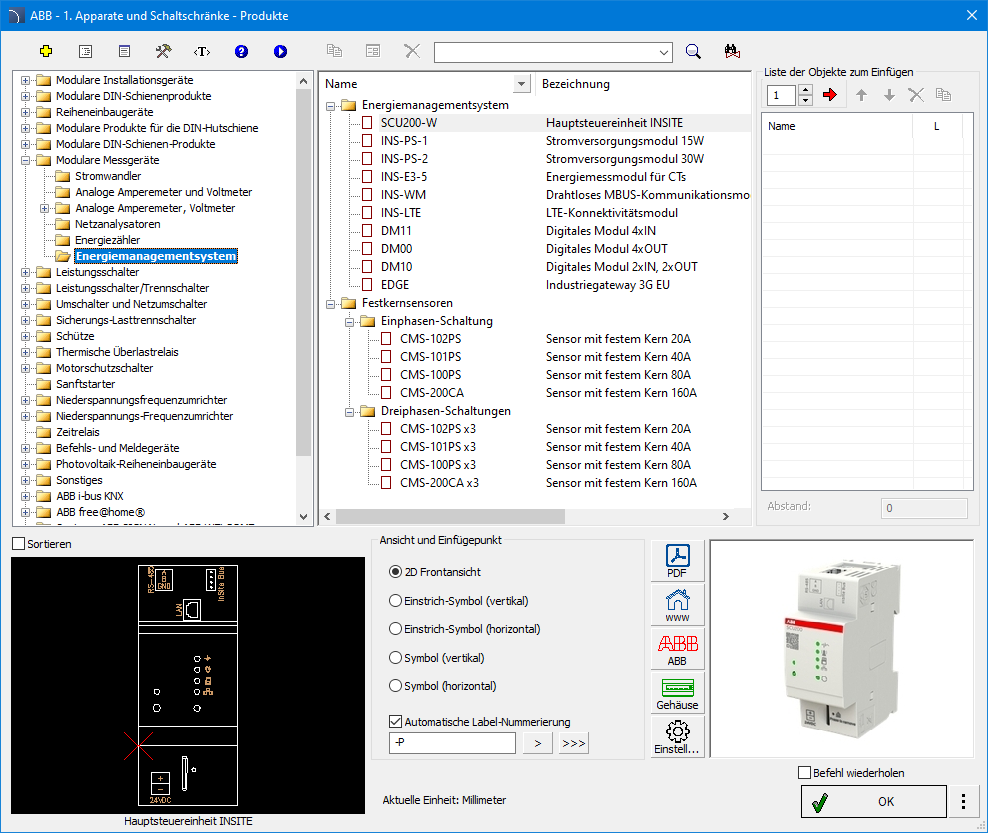The height and width of the screenshot is (833, 988).
Task: Collapse the Energiemanagementsystem product group
Action: click(x=330, y=106)
